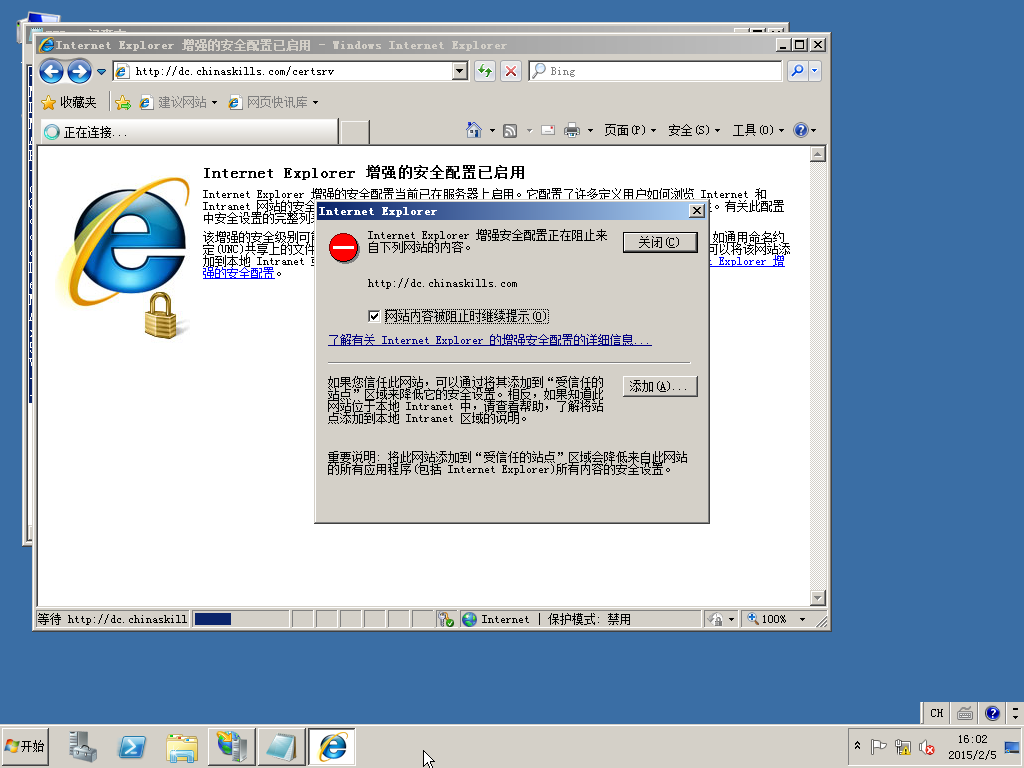Click the network warning tray icon
This screenshot has height=768, width=1024.
(903, 746)
